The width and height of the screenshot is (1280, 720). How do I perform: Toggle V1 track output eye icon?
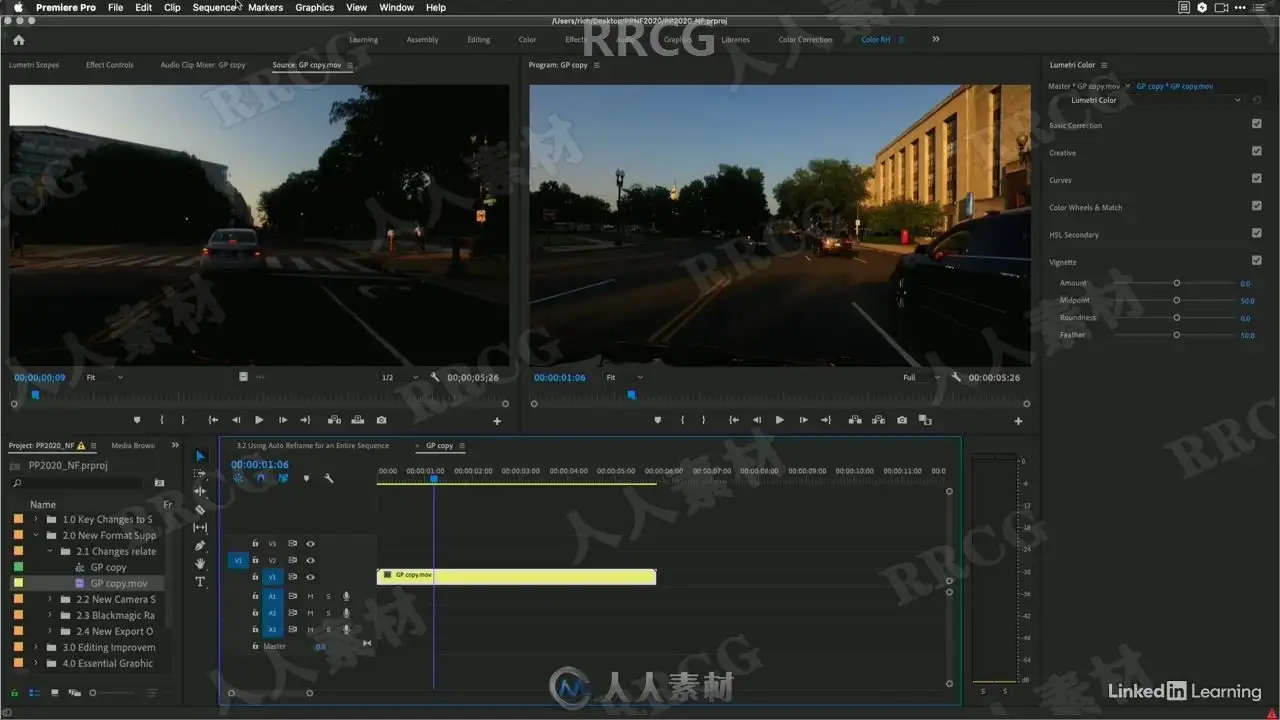click(x=310, y=577)
